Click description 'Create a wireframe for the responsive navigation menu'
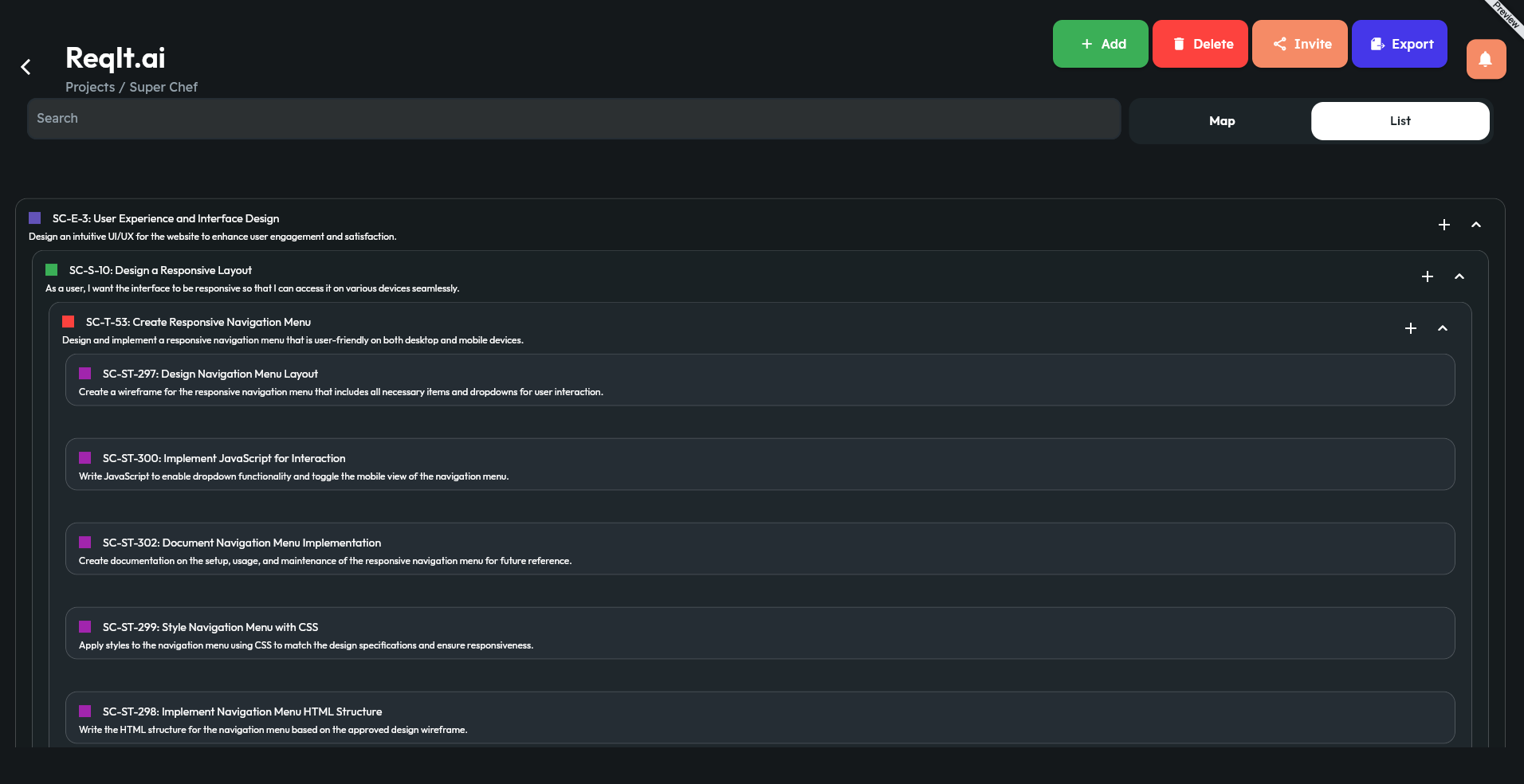The image size is (1524, 784). point(341,392)
